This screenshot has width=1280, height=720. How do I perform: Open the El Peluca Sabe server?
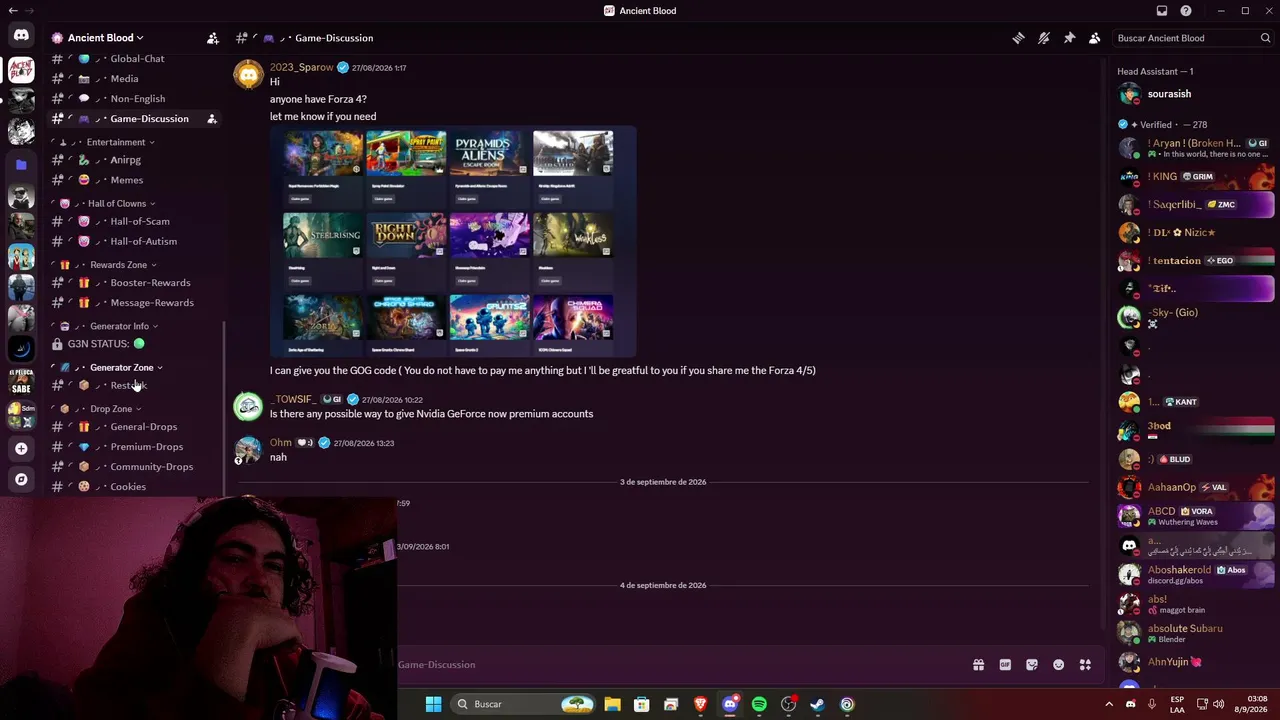(x=21, y=382)
